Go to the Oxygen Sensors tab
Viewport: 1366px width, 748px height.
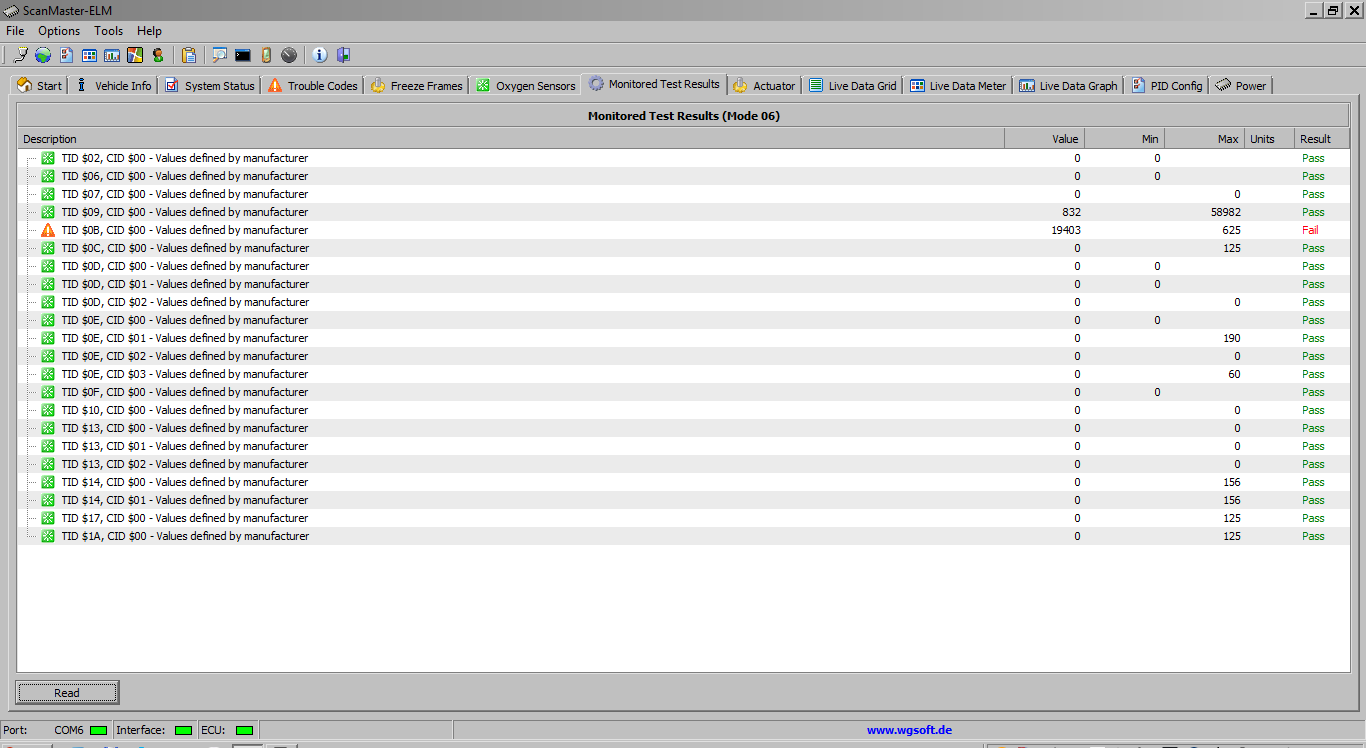coord(526,86)
